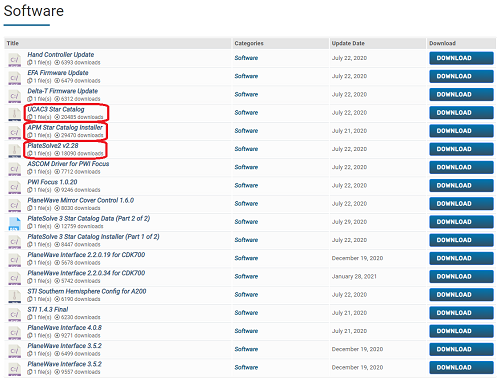Open the Hand Controller Update title link

(61, 54)
